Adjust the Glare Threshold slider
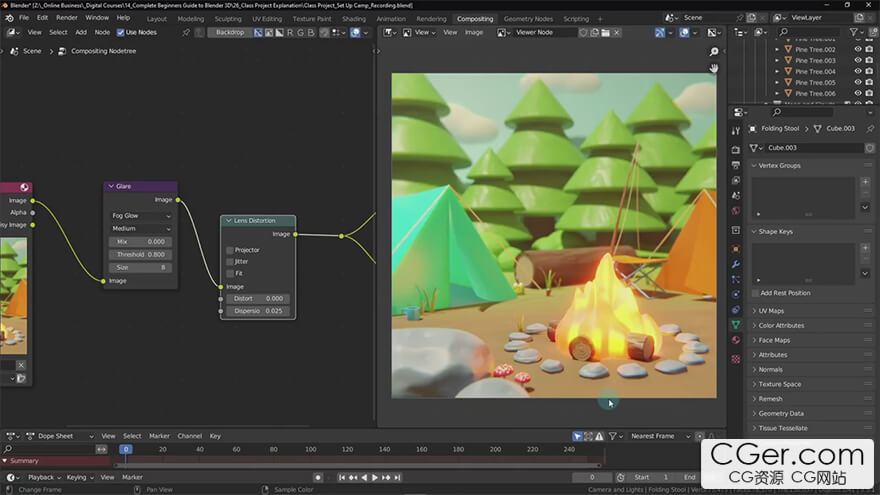Image resolution: width=880 pixels, height=495 pixels. coord(141,255)
